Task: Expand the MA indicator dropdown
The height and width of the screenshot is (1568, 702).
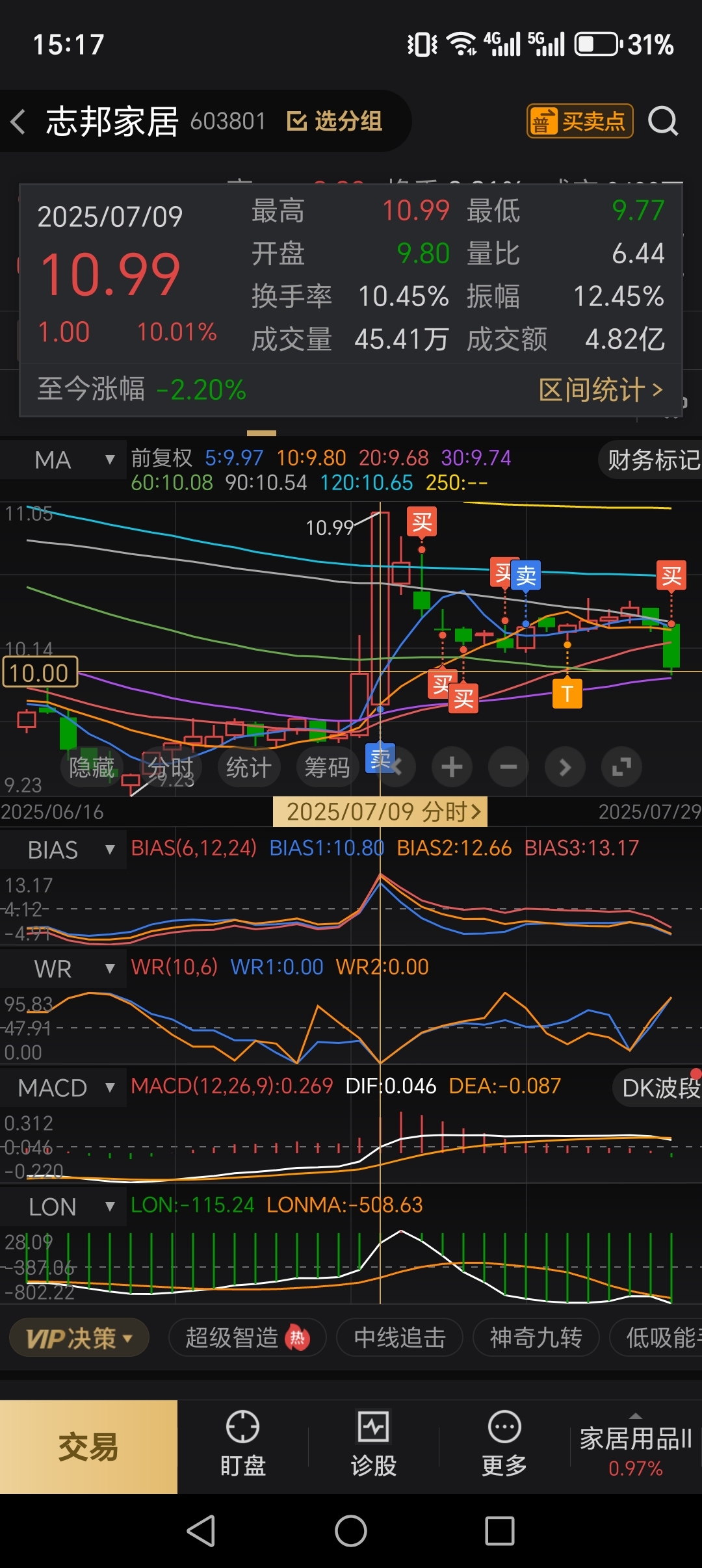Action: click(x=63, y=460)
